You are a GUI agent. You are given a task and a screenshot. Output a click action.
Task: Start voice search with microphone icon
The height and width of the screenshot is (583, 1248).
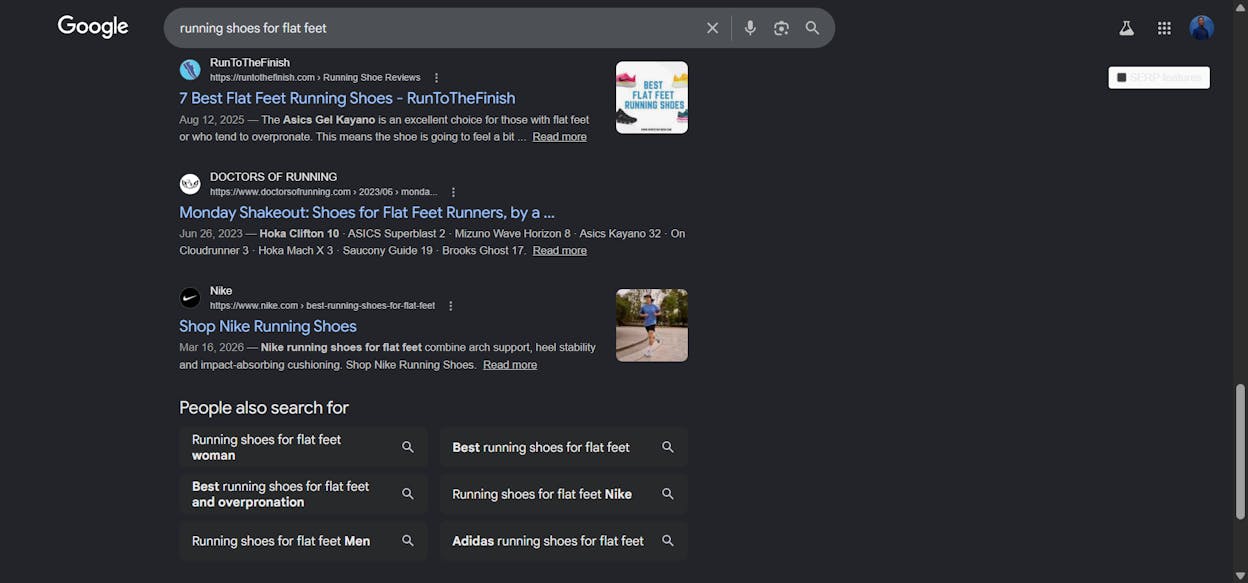[750, 28]
